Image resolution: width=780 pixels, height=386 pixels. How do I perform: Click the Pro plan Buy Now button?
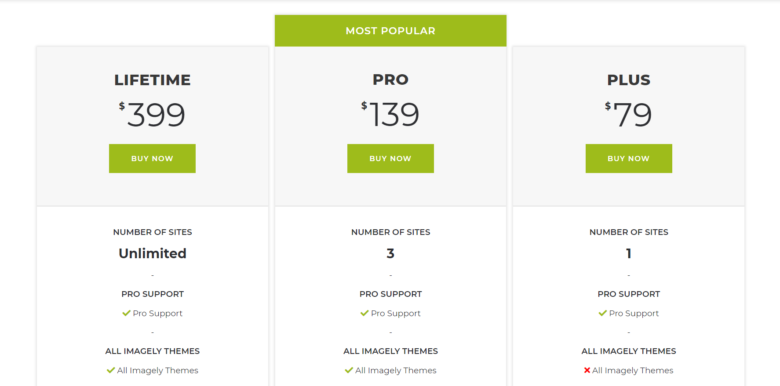(390, 159)
